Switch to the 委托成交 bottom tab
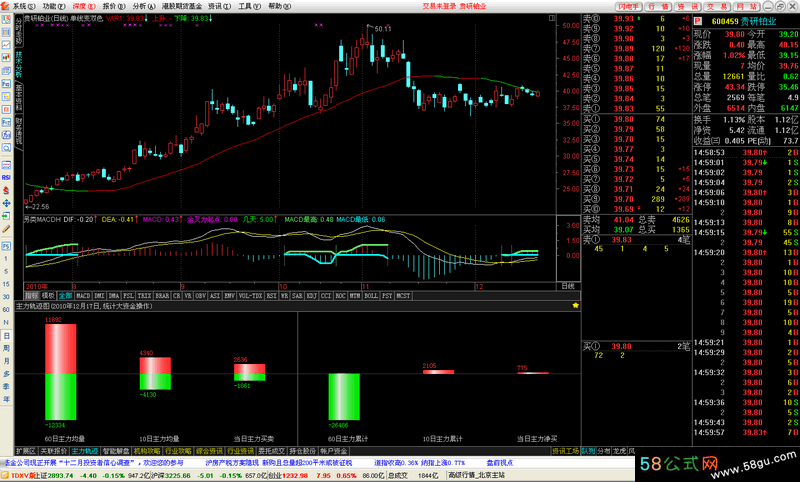 coord(271,451)
